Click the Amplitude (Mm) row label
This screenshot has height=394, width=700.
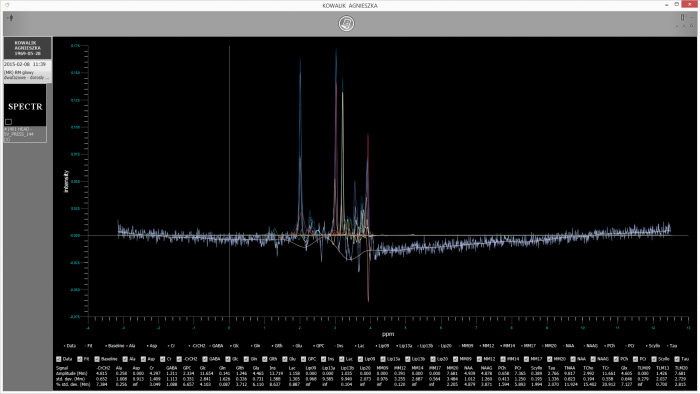coord(71,373)
